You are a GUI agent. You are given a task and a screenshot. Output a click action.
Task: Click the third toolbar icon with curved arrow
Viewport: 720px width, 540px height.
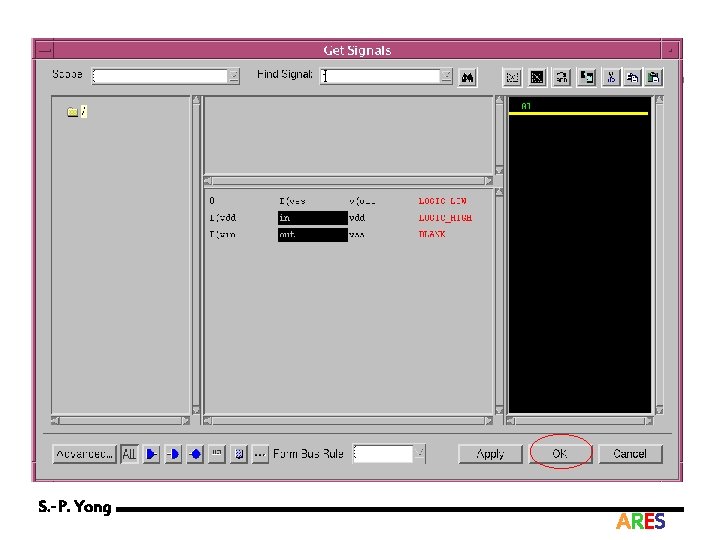(x=562, y=77)
